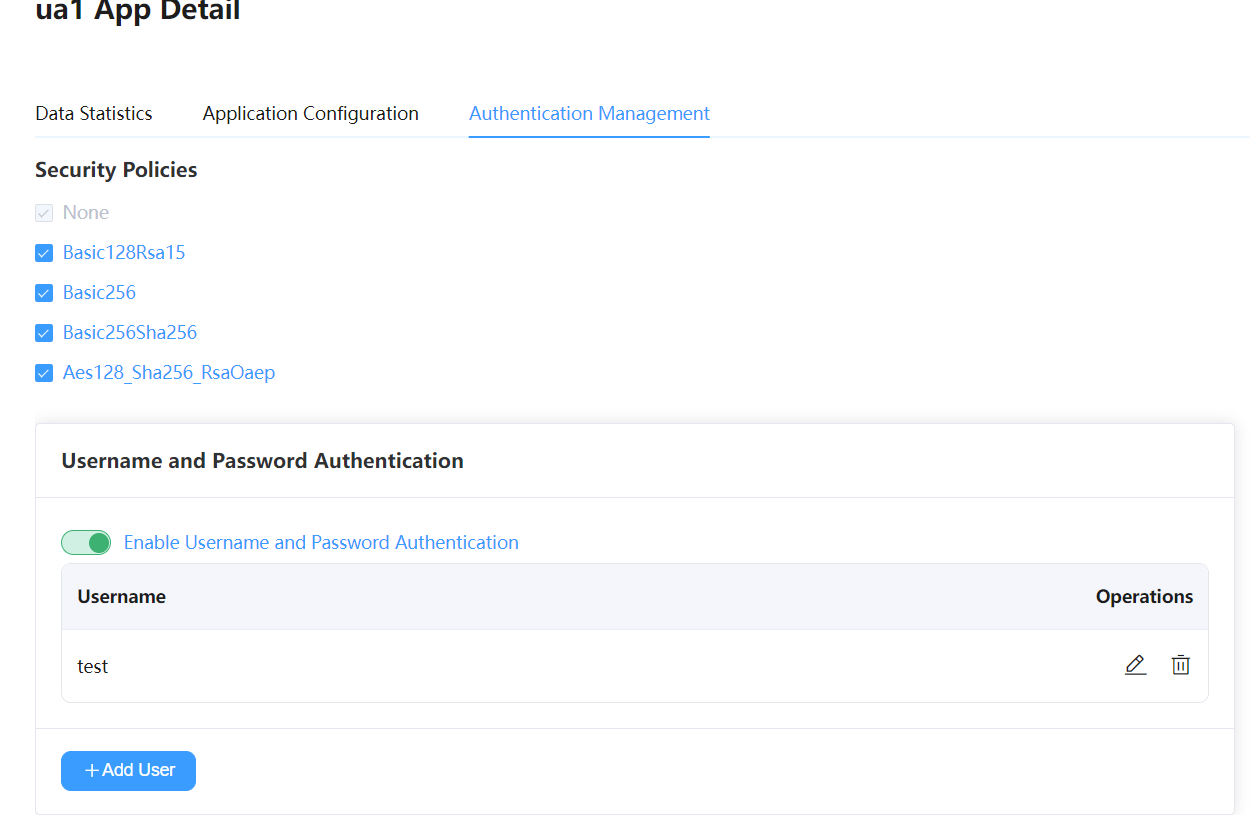Switch to the Data Statistics tab

click(94, 114)
